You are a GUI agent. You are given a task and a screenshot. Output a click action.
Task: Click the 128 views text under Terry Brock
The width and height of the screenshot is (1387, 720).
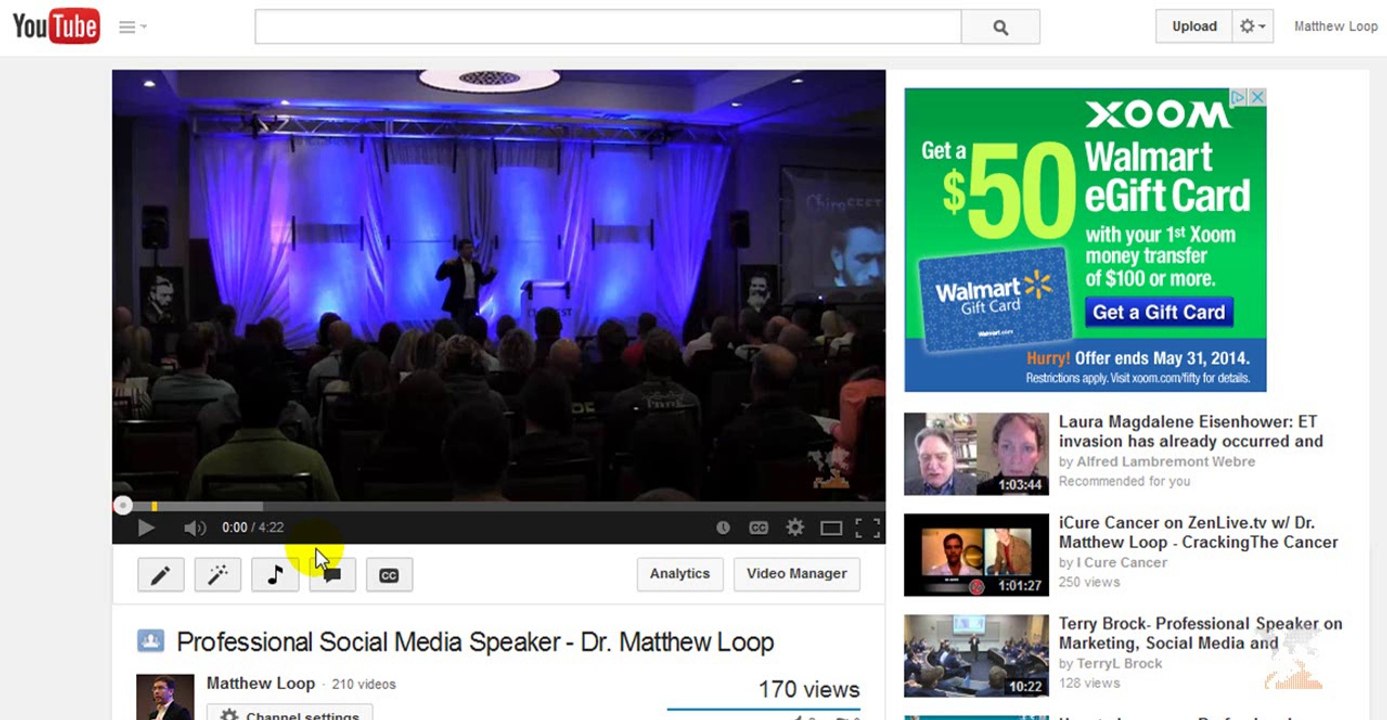[x=1089, y=683]
